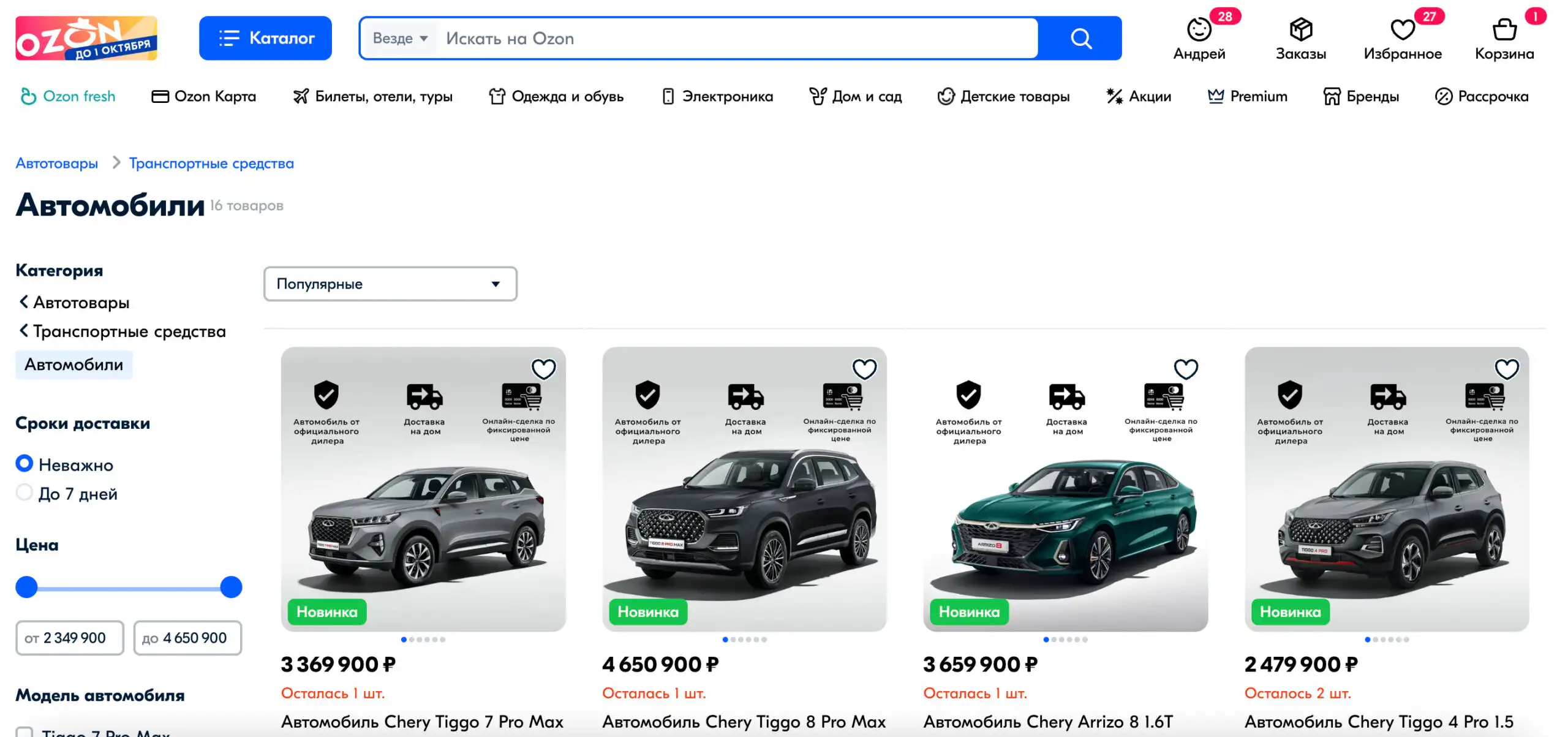Select the До 7 дней delivery option
This screenshot has width=1568, height=737.
coord(24,493)
